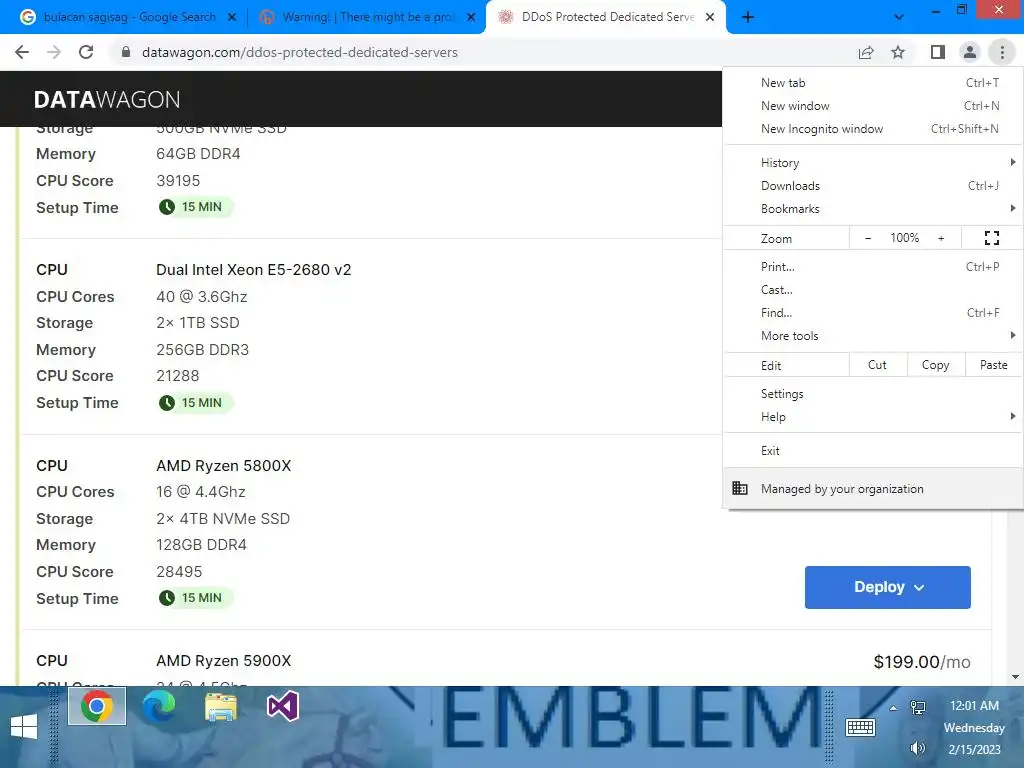Select Find from the menu
Viewport: 1024px width, 768px height.
pyautogui.click(x=872, y=313)
